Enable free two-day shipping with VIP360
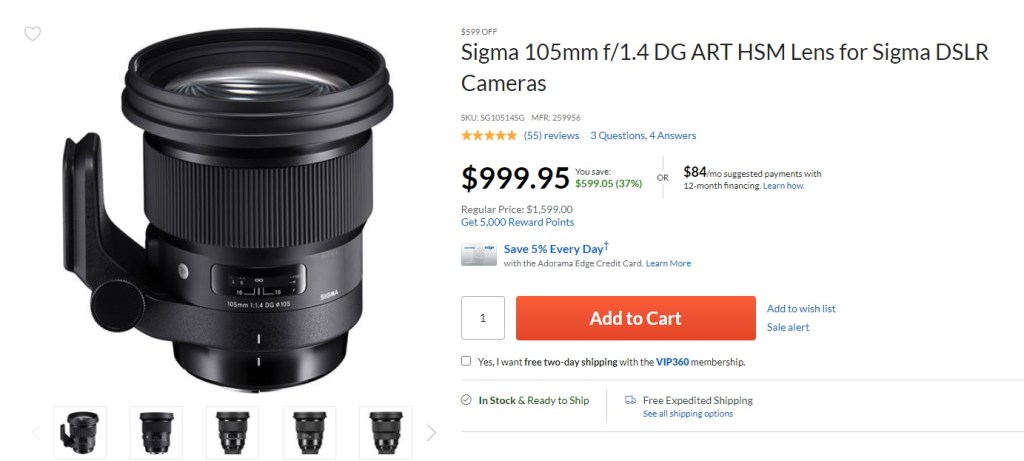The width and height of the screenshot is (1024, 461). point(467,361)
